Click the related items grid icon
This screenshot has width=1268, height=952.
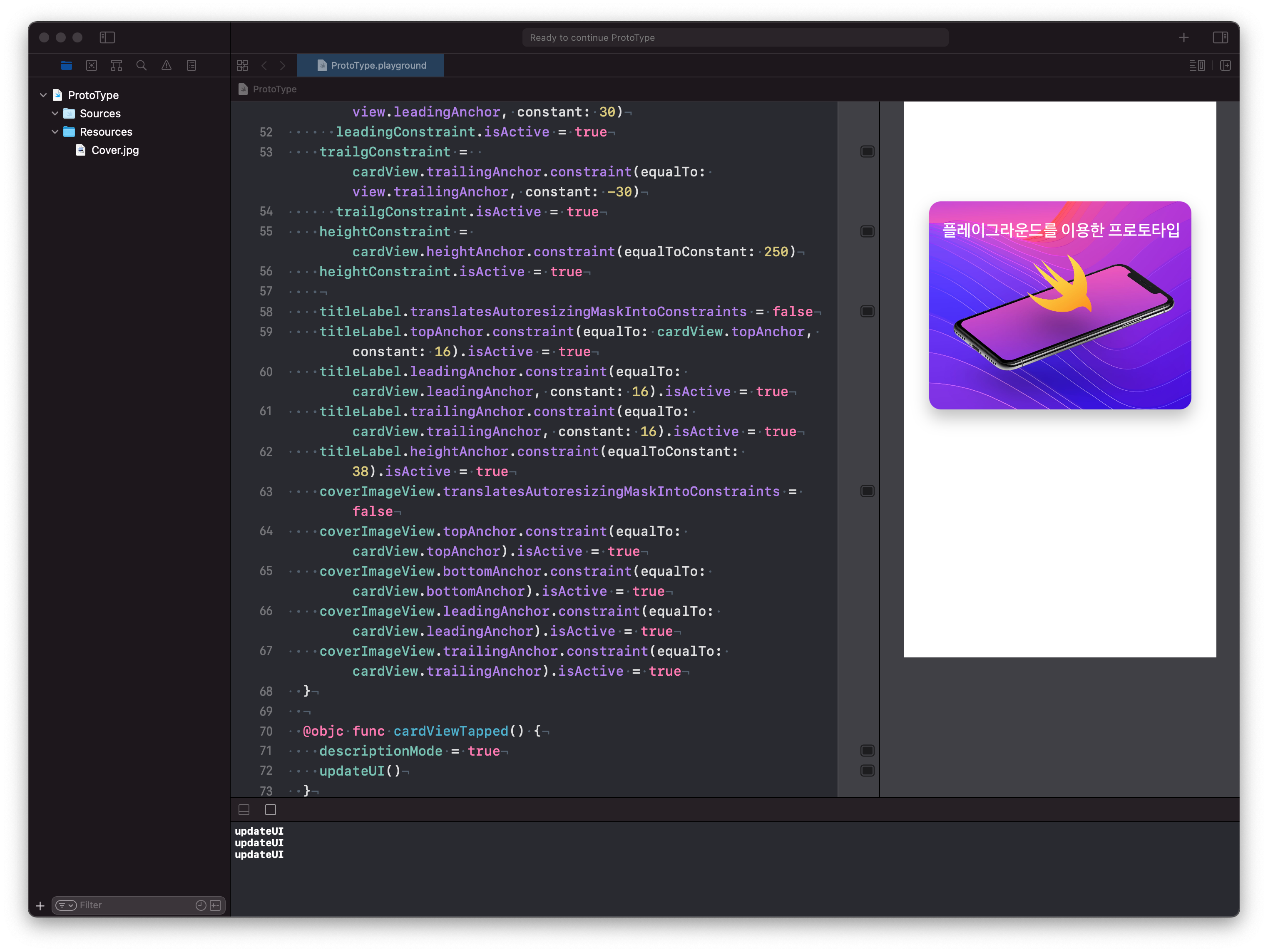242,65
